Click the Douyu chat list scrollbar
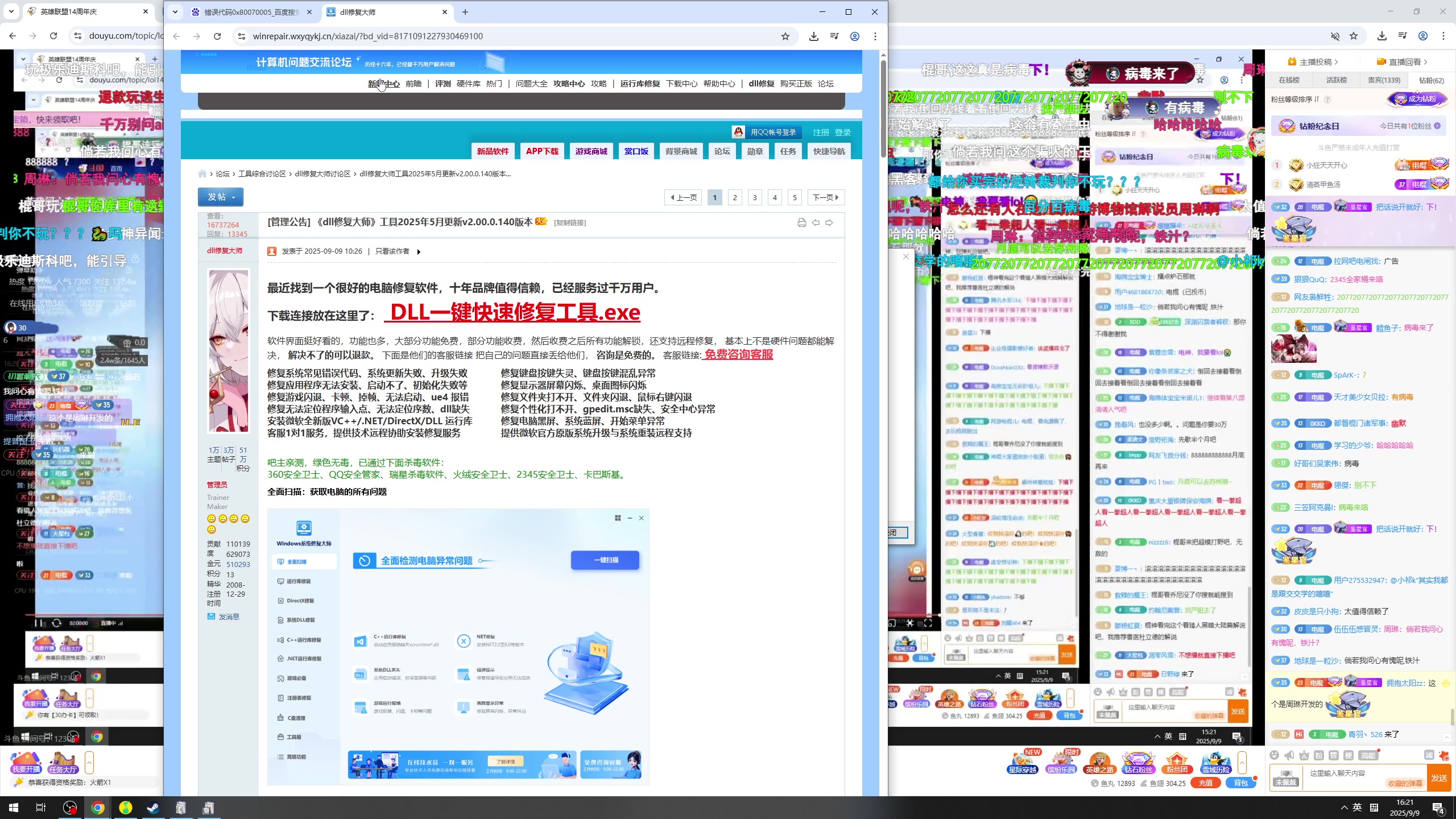Viewport: 1456px width, 819px height. (x=1451, y=718)
